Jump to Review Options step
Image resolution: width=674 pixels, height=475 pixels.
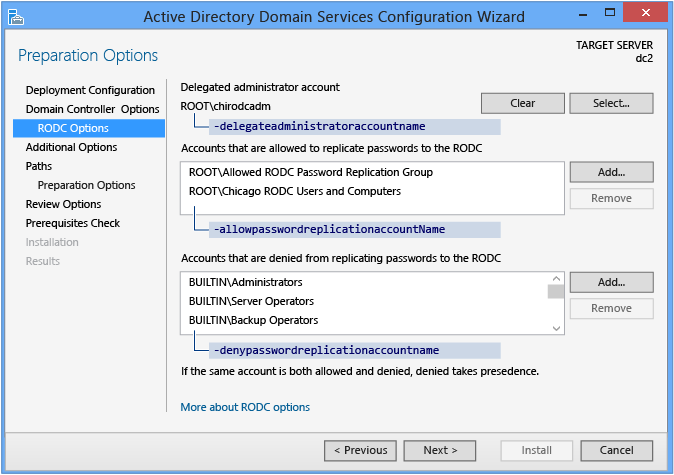[x=63, y=204]
